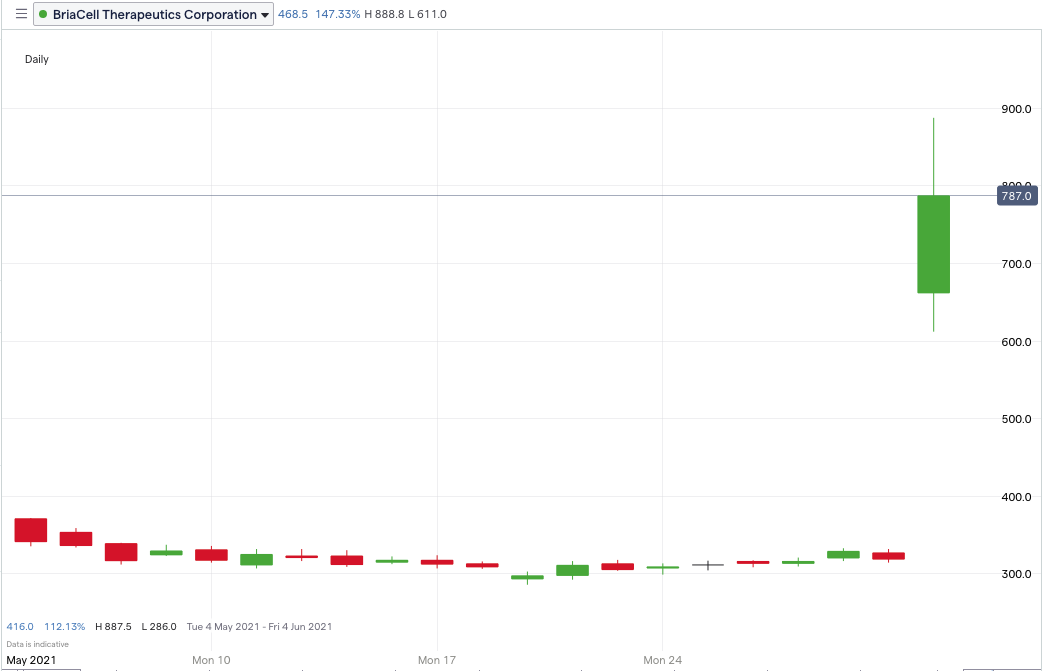Open the hamburger chart menu
Viewport: 1042px width, 671px height.
click(x=21, y=14)
